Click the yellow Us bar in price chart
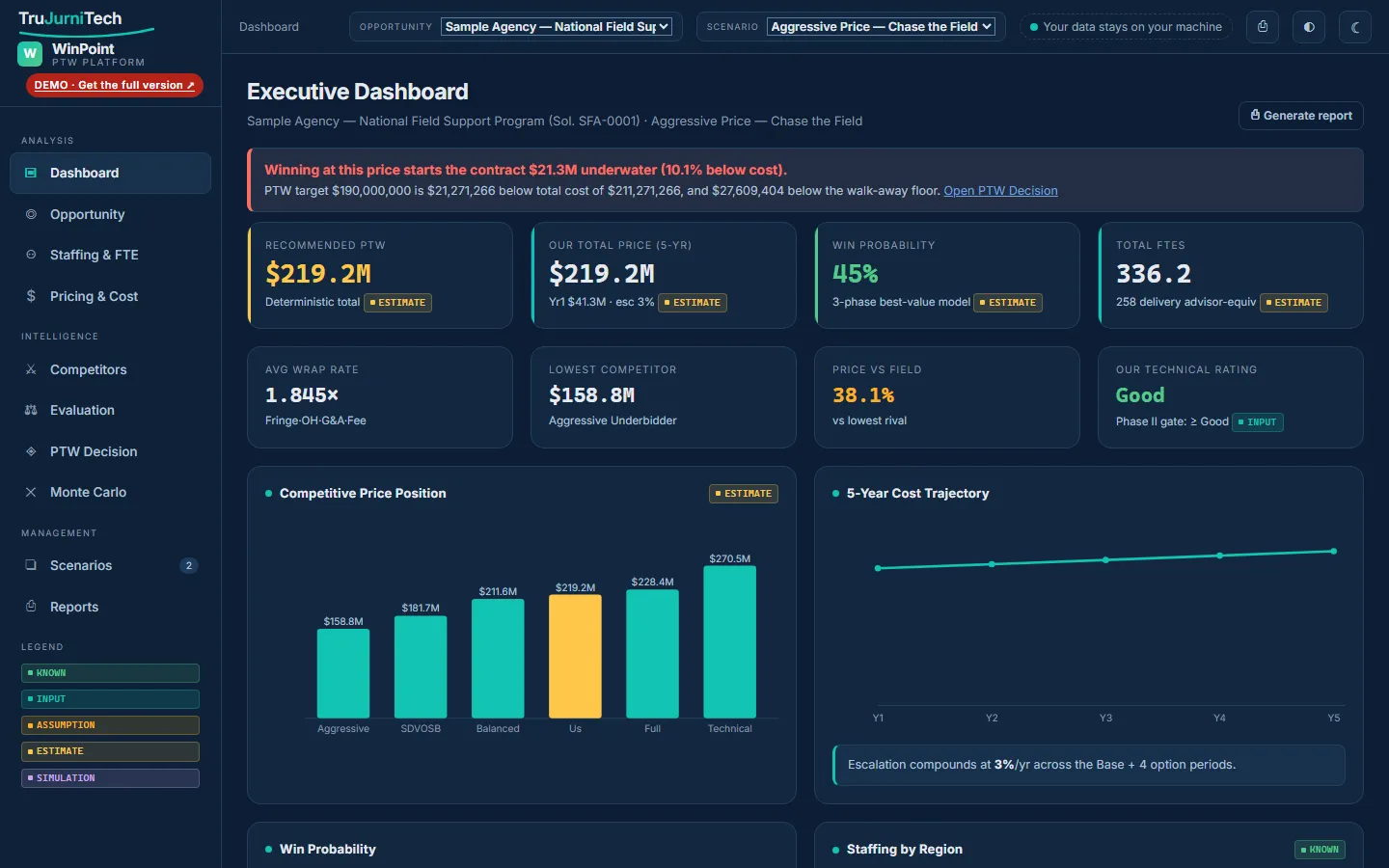 point(575,656)
